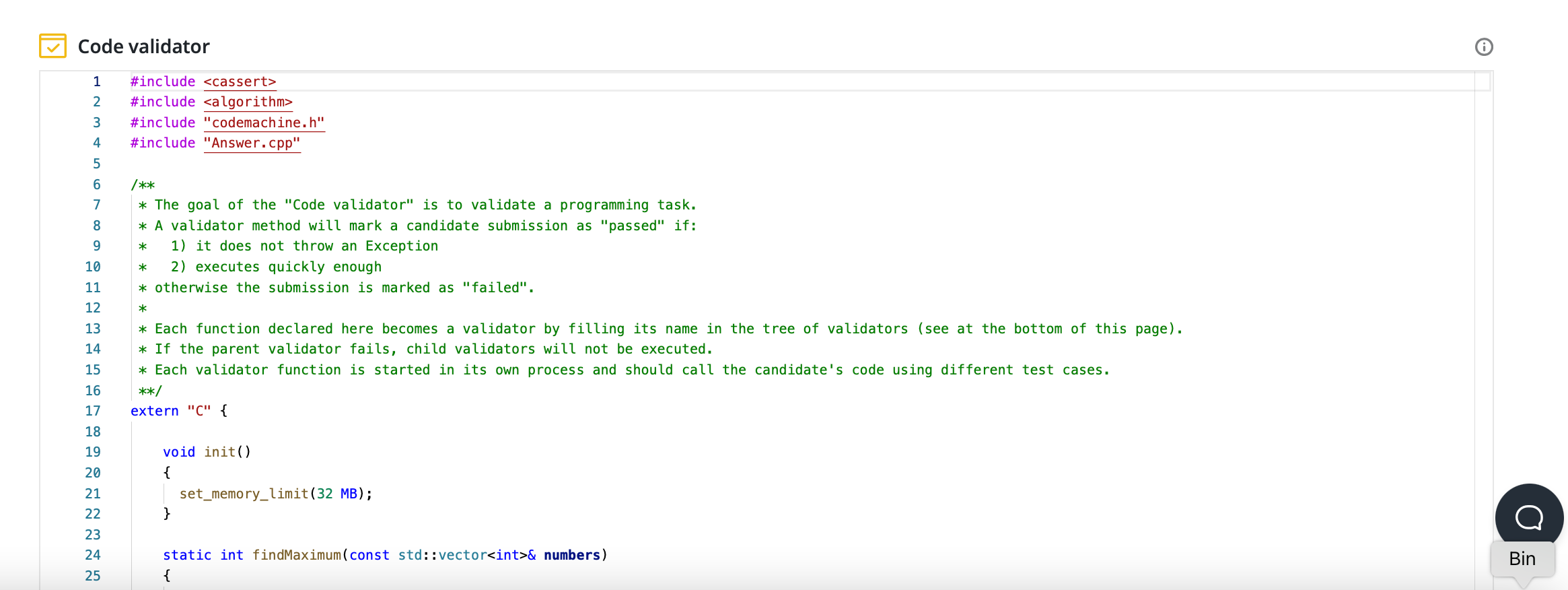
Task: Click the numbers parameter on line 24
Action: (571, 555)
